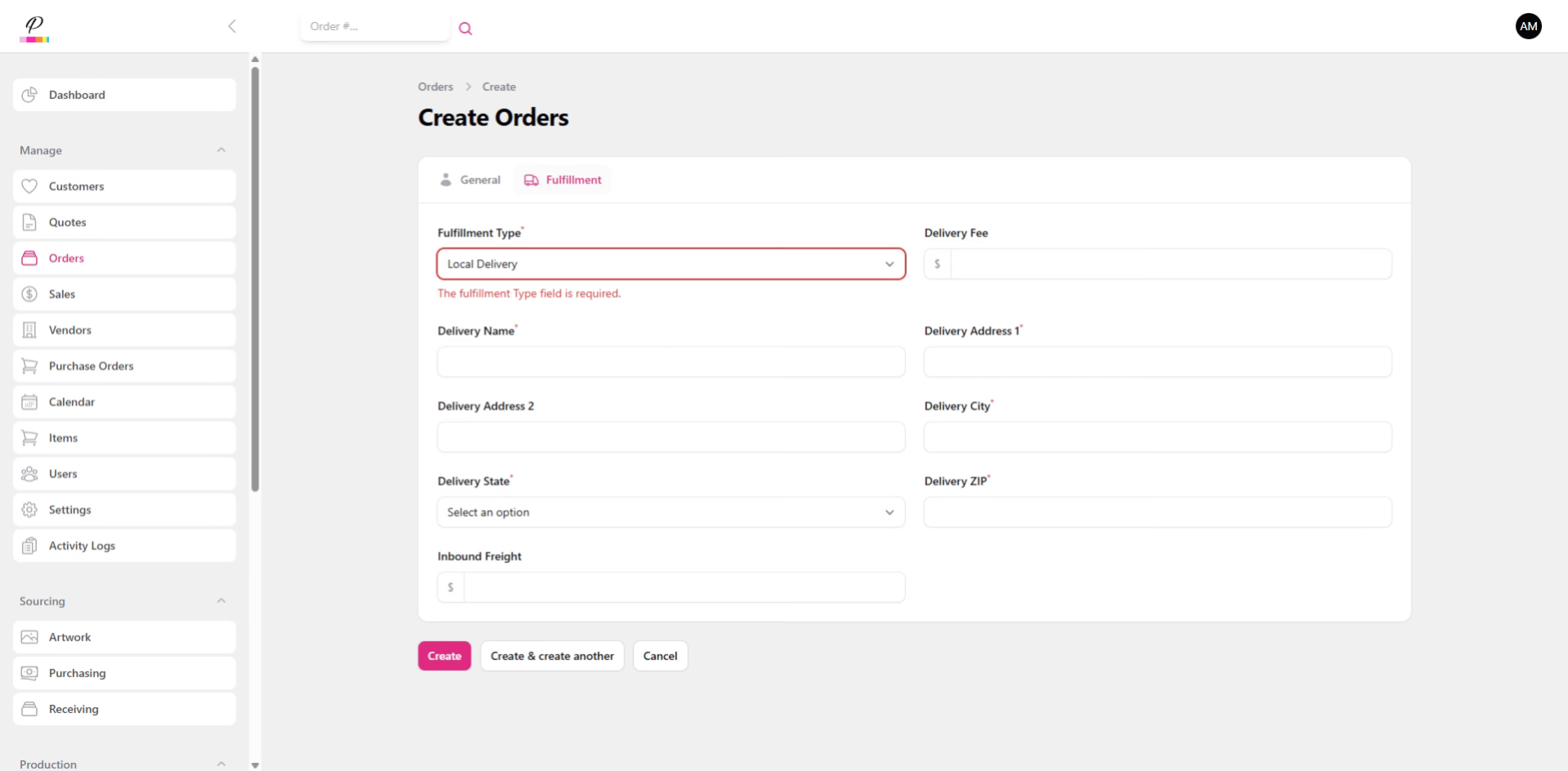Screen dimensions: 1568x771
Task: Click the Sales dollar icon
Action: 29,293
